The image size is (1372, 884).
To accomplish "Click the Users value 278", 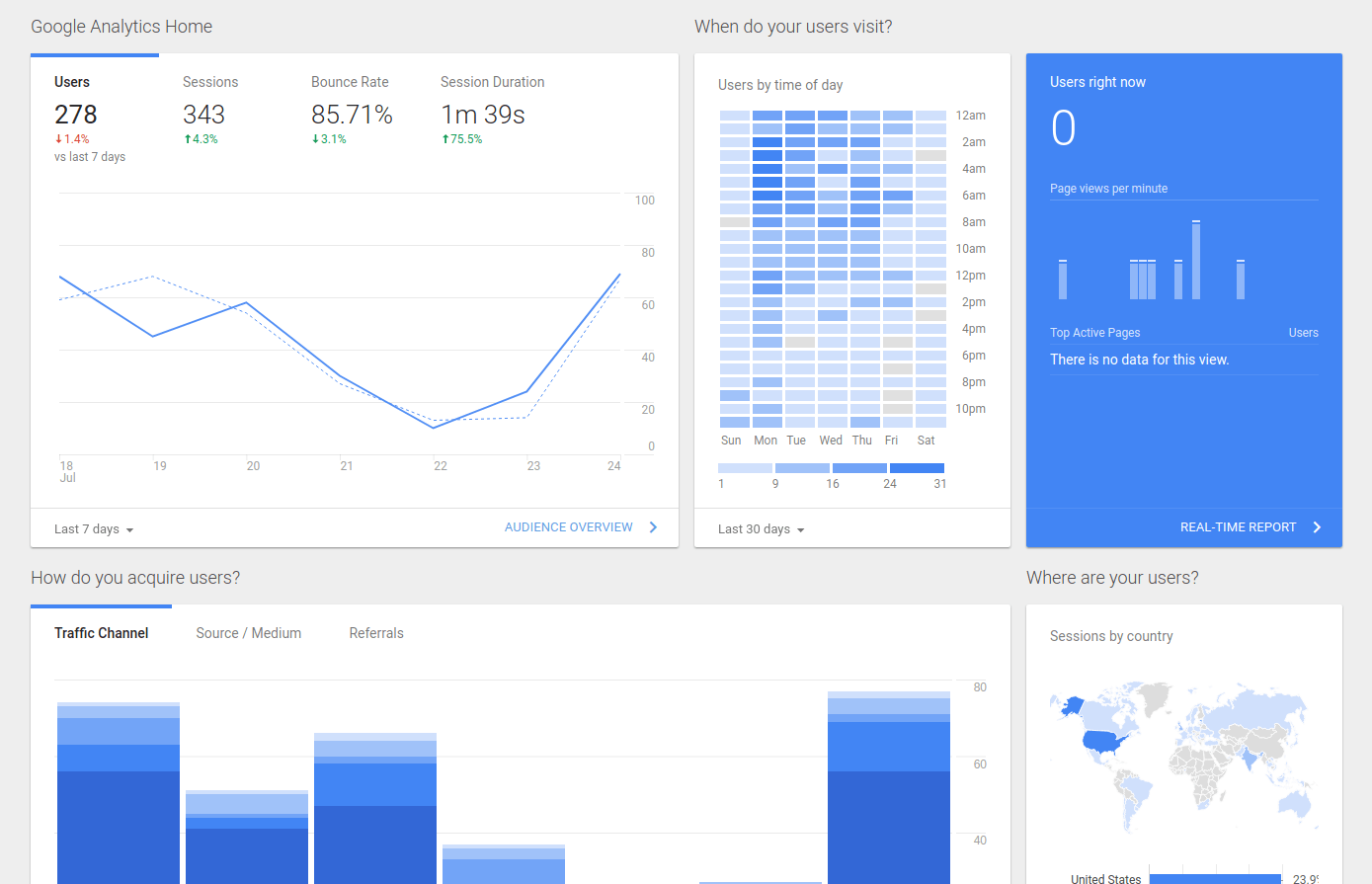I will click(x=76, y=115).
